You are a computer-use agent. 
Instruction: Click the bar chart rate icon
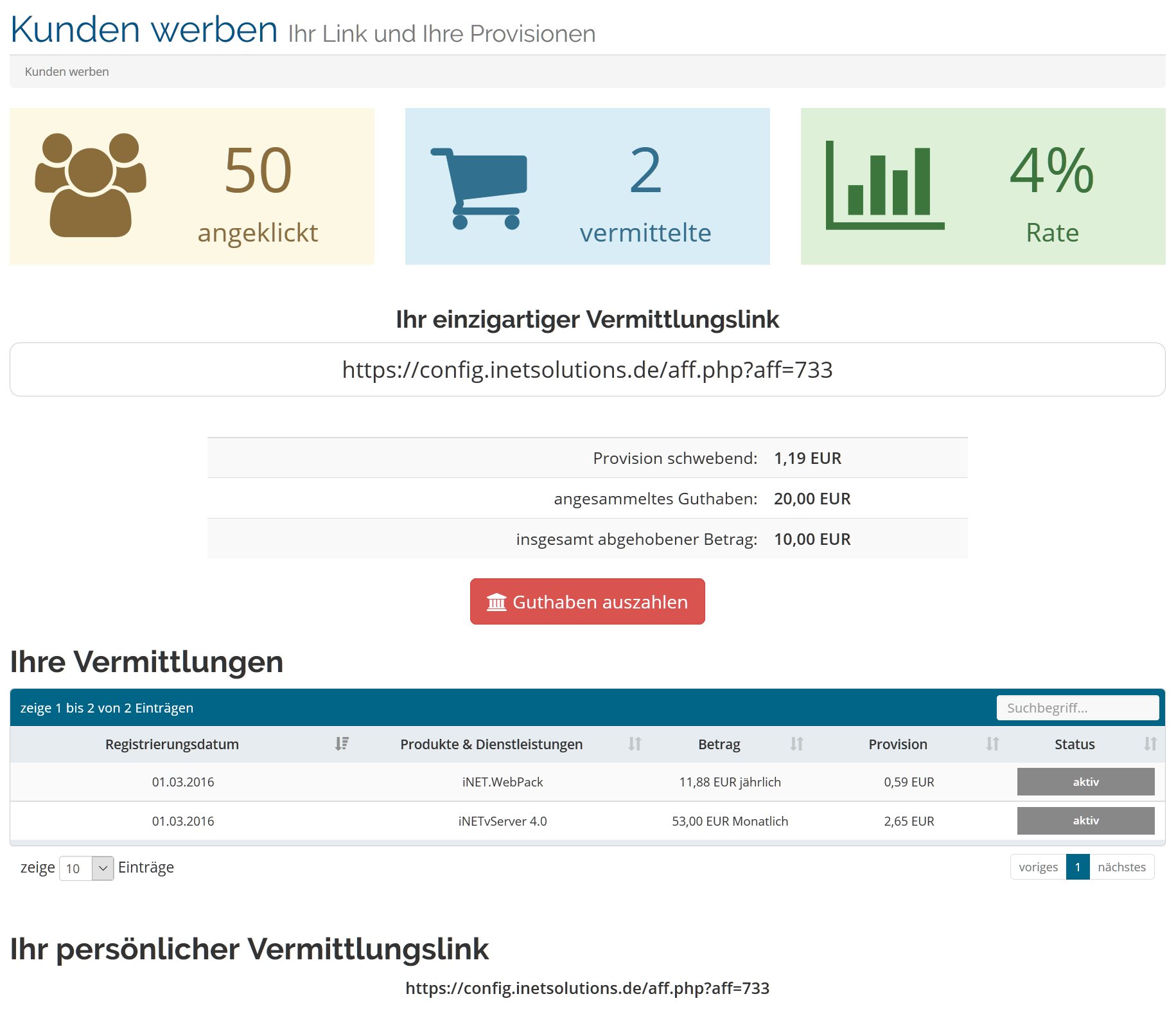coord(884,185)
